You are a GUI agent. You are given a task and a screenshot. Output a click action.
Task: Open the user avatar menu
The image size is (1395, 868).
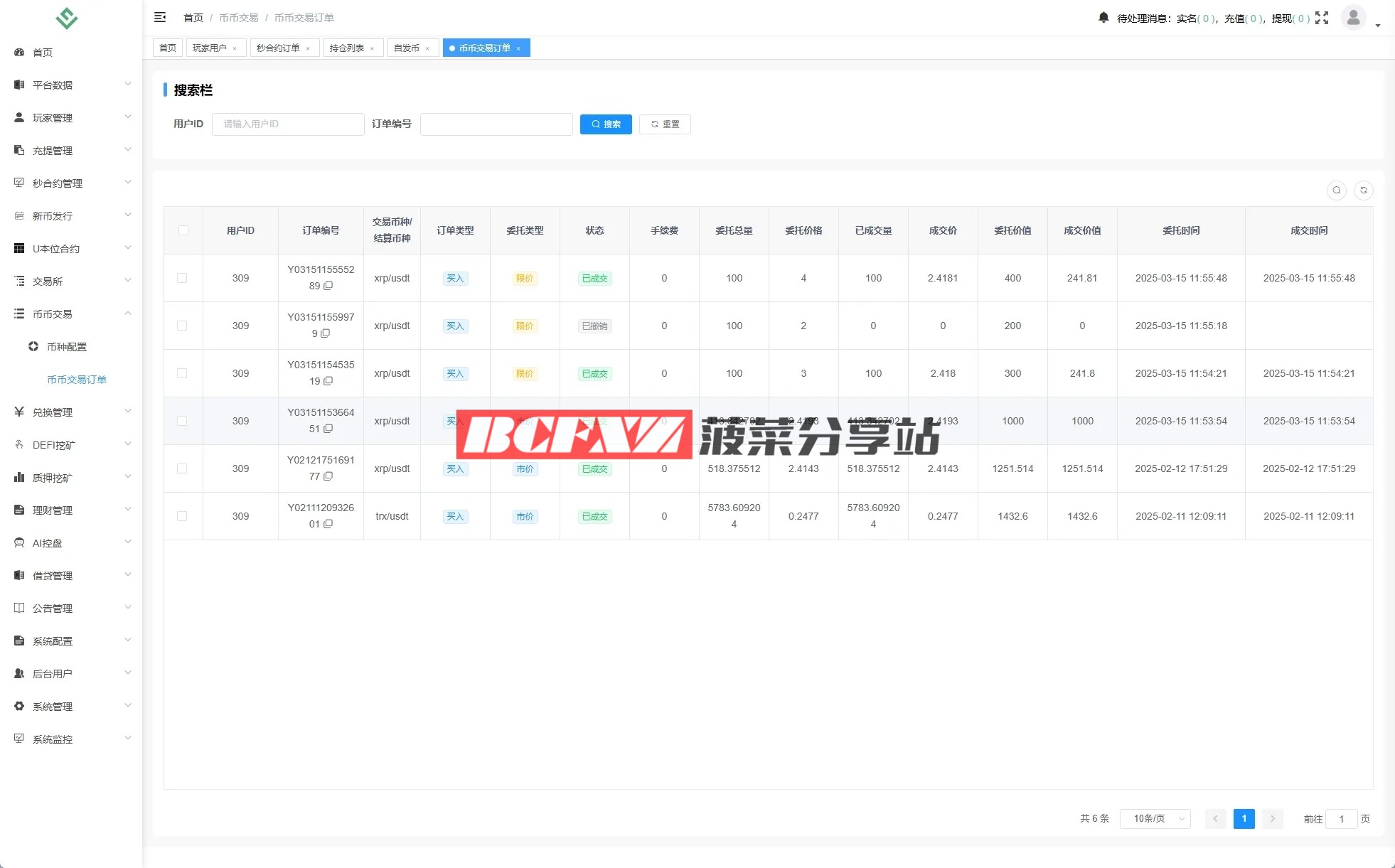click(x=1353, y=18)
